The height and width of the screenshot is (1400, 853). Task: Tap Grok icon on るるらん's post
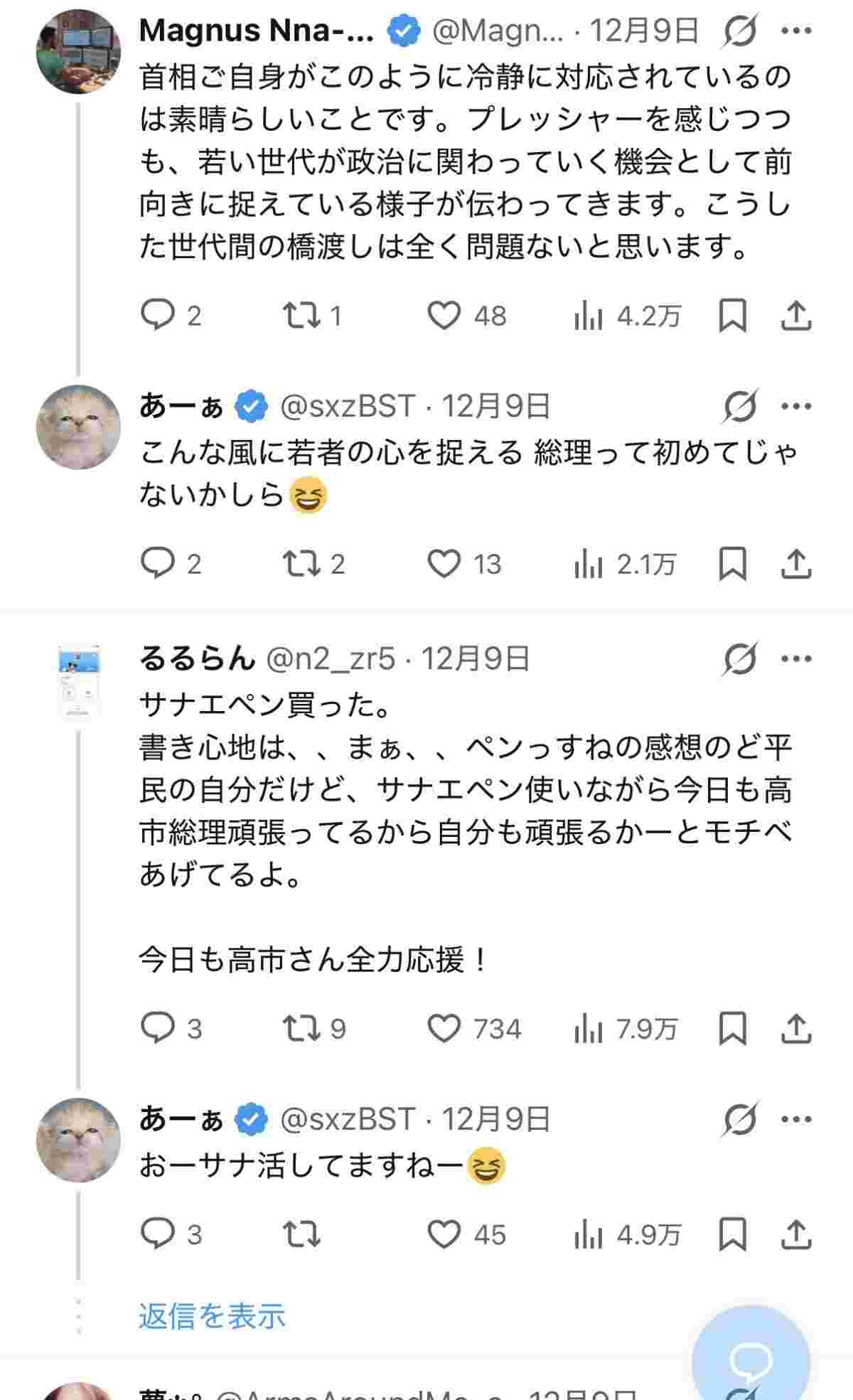click(739, 659)
